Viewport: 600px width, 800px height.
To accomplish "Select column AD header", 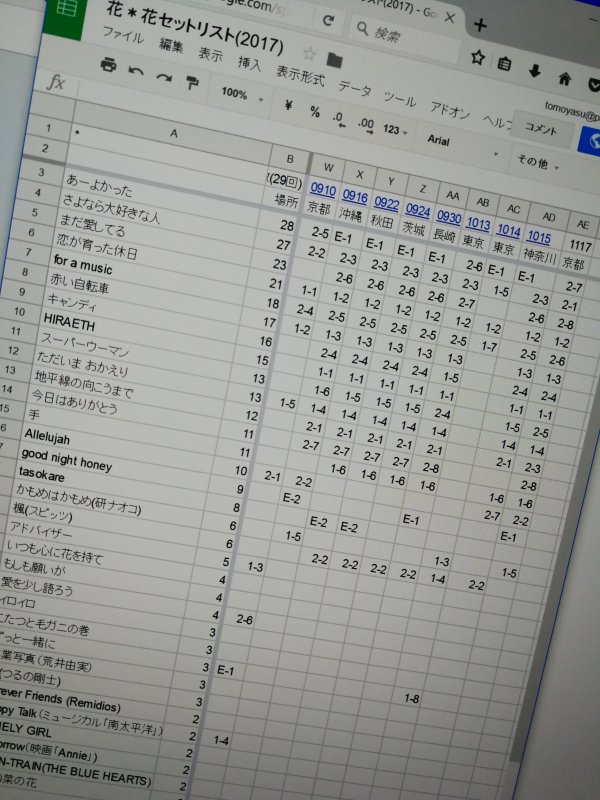I will pyautogui.click(x=548, y=216).
